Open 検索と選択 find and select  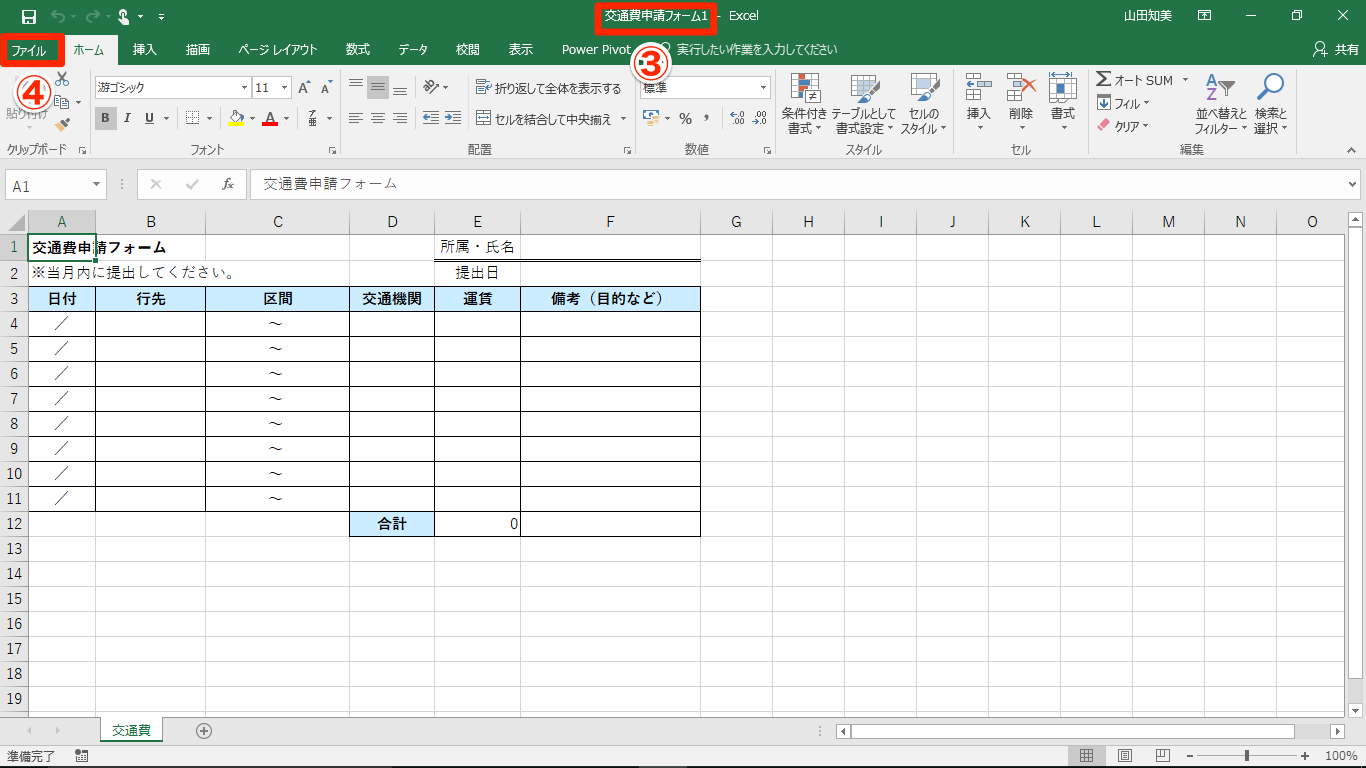1270,104
